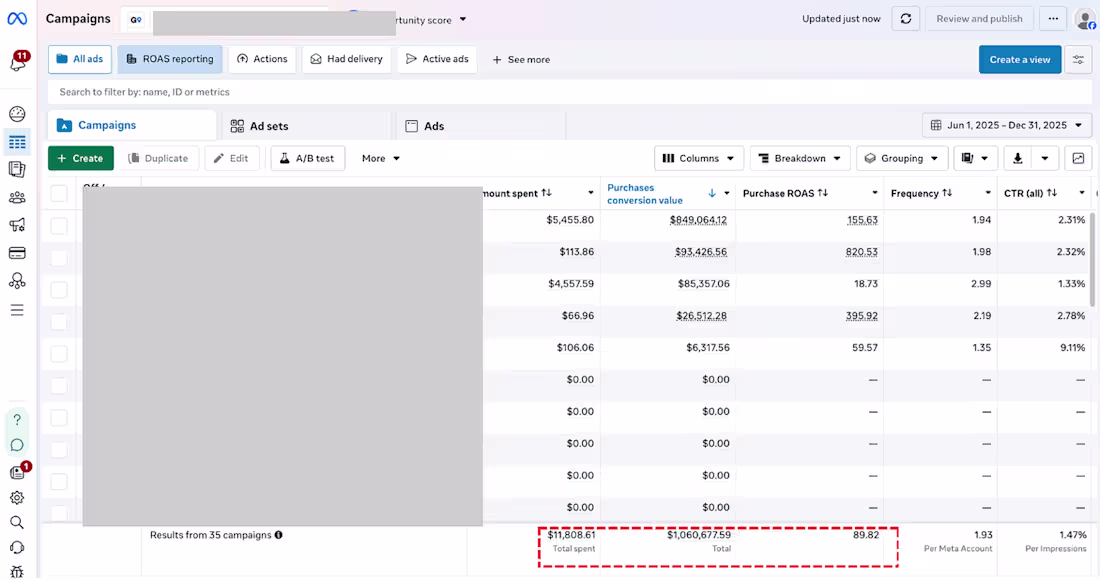Open the charts panel icon
The width and height of the screenshot is (1100, 581).
coord(1078,159)
